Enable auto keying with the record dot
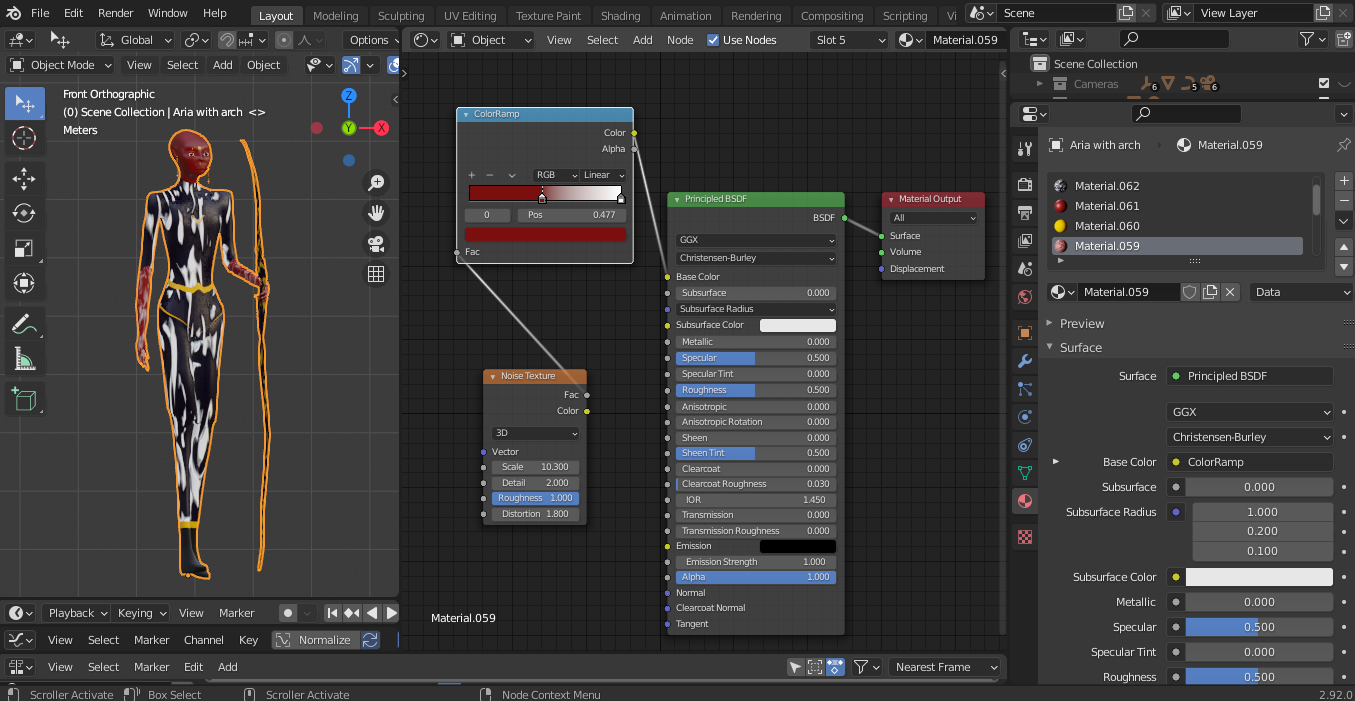The height and width of the screenshot is (701, 1355). click(288, 613)
